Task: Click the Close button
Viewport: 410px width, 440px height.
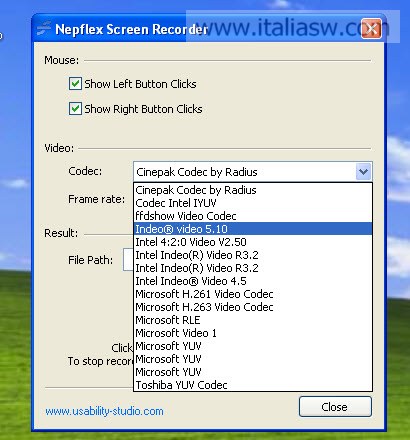Action: 335,407
